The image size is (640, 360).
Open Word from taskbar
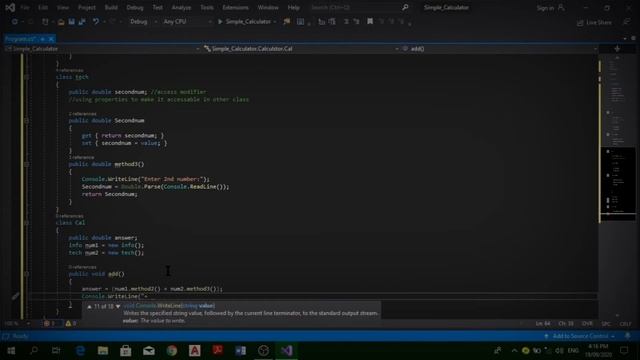pos(240,351)
